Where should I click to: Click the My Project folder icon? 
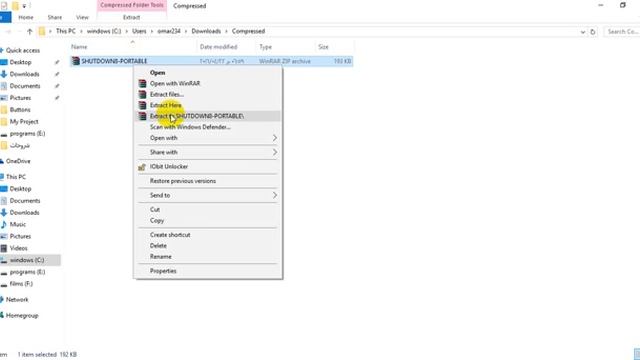[x=4, y=122]
